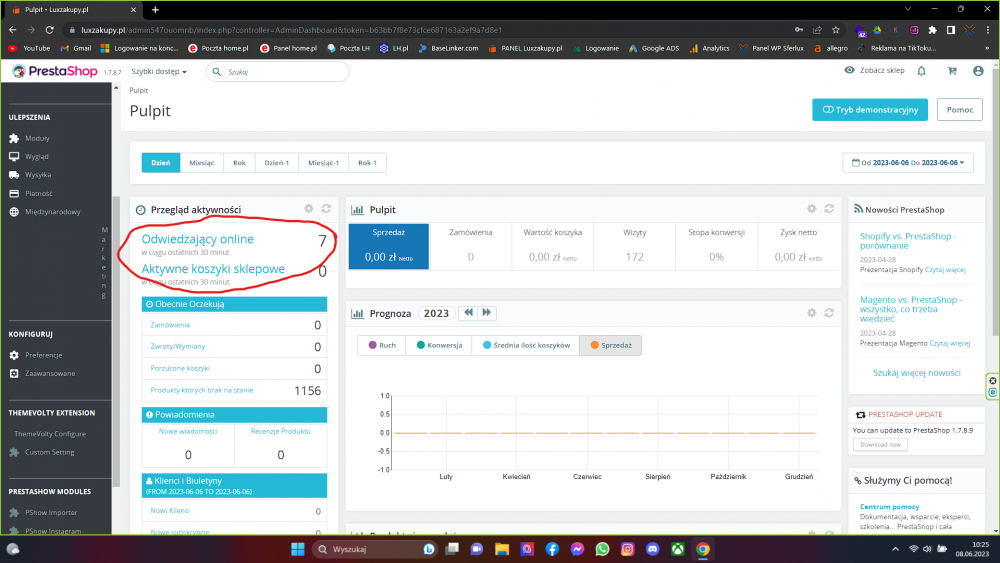Select the Miesiąc-1 period tab
The height and width of the screenshot is (563, 1000).
(323, 163)
